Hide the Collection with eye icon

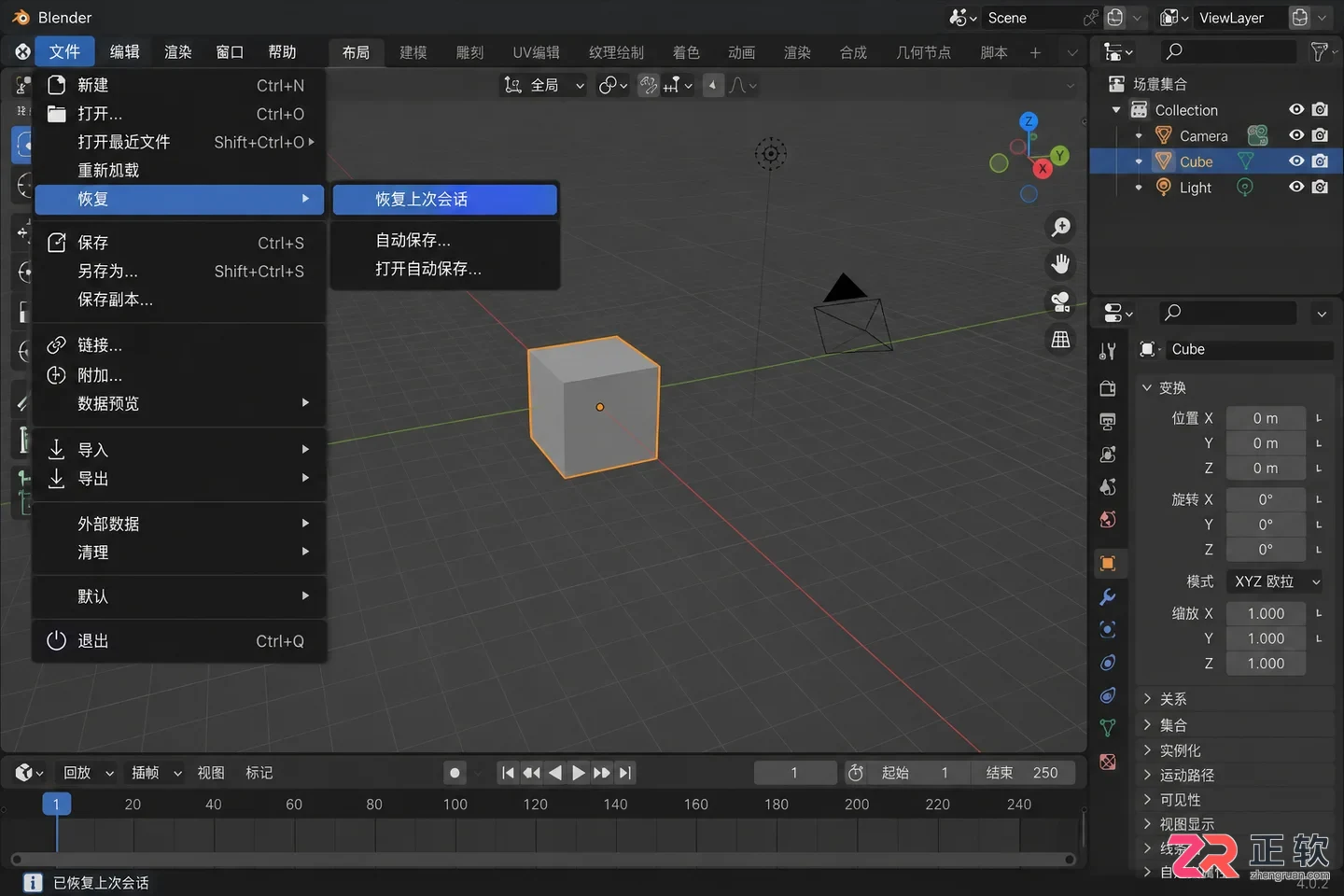[x=1296, y=109]
